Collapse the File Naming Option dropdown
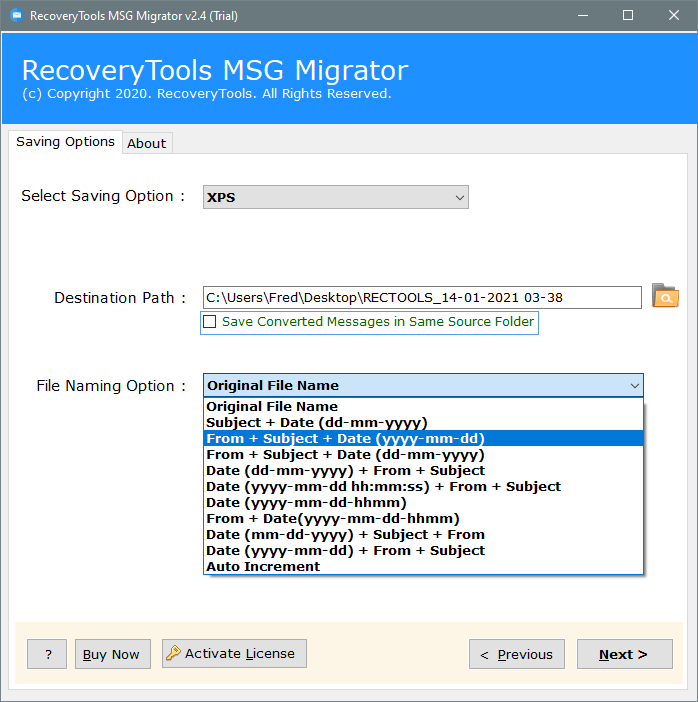Image resolution: width=698 pixels, height=702 pixels. pos(634,385)
